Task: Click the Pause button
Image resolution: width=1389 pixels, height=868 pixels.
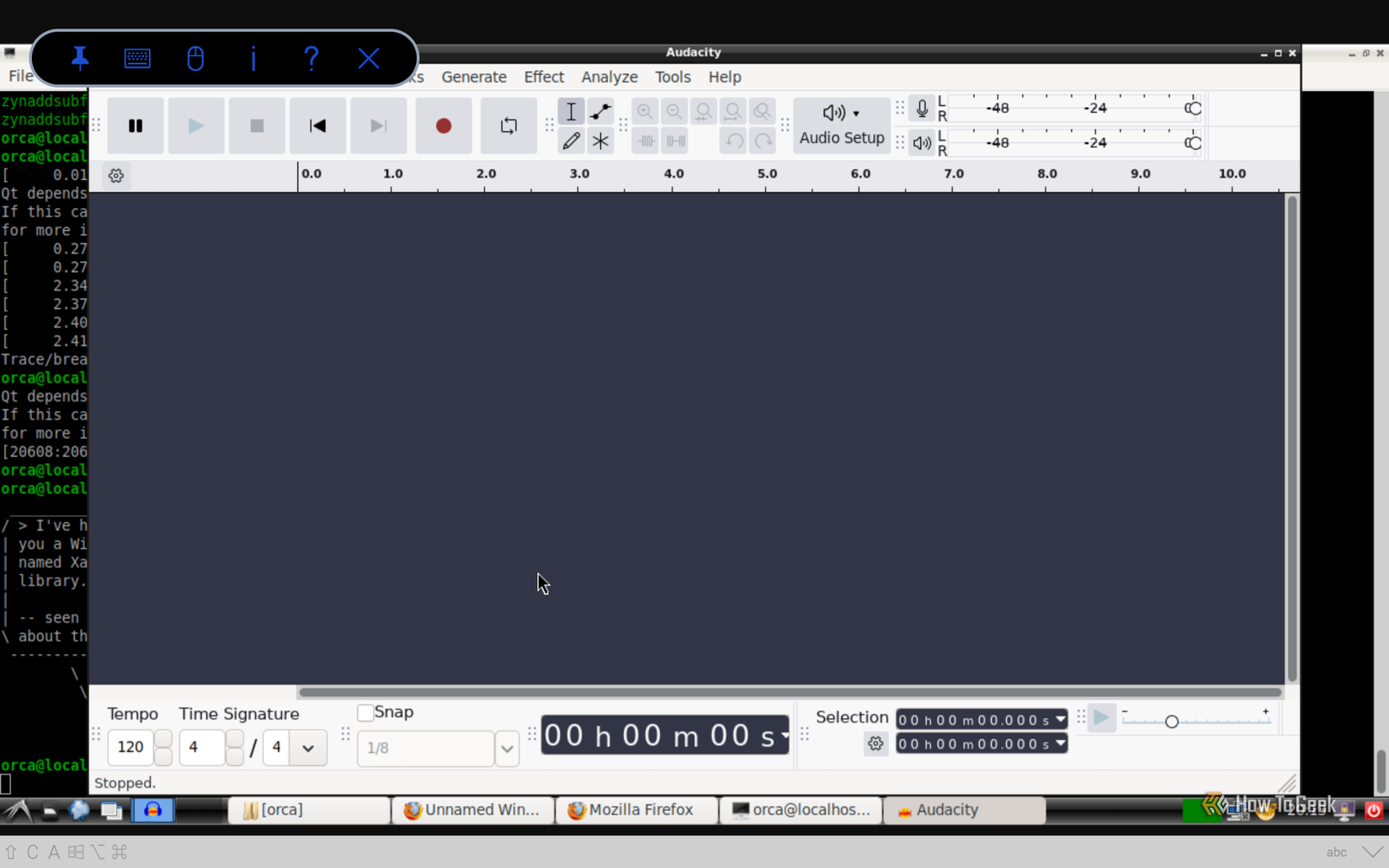Action: pyautogui.click(x=136, y=125)
